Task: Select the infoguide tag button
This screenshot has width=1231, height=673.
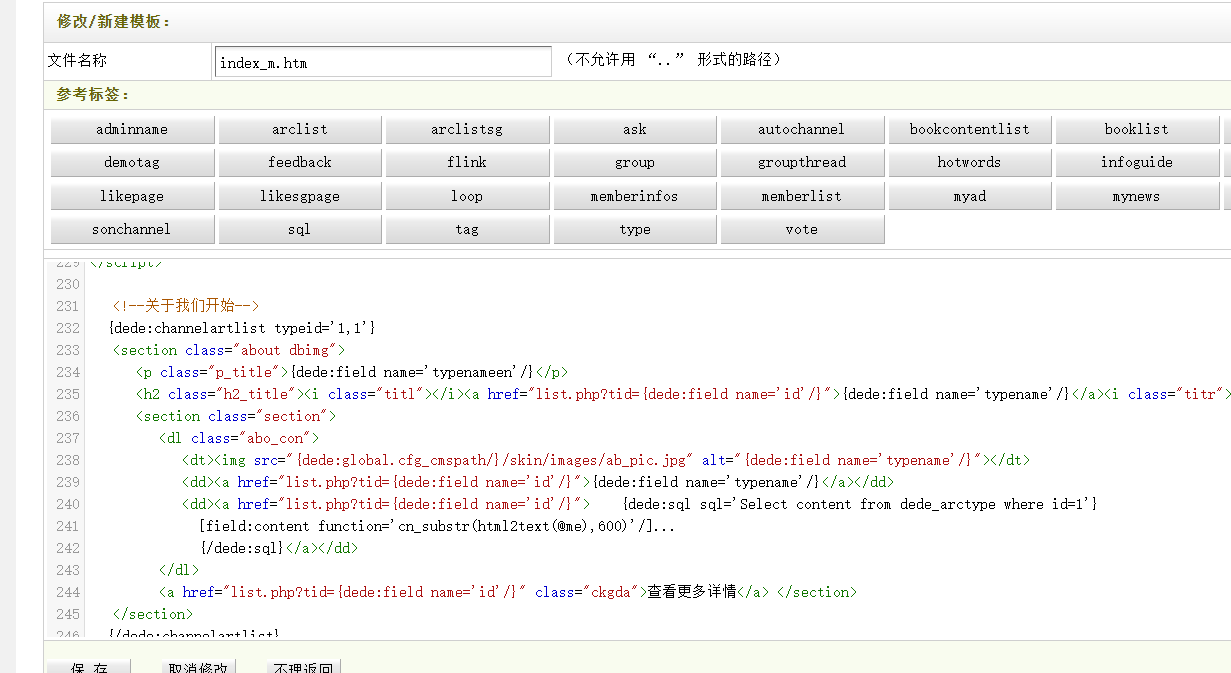Action: click(1137, 162)
